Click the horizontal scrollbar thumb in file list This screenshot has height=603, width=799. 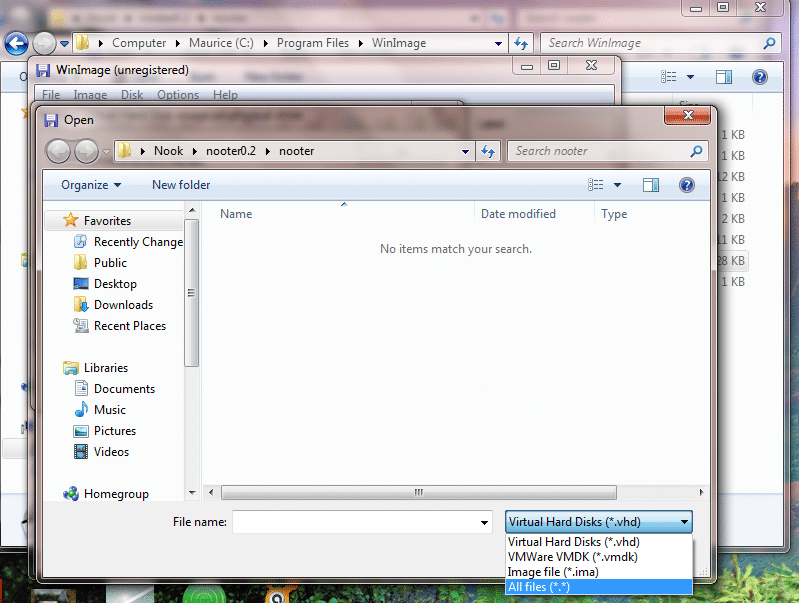418,492
